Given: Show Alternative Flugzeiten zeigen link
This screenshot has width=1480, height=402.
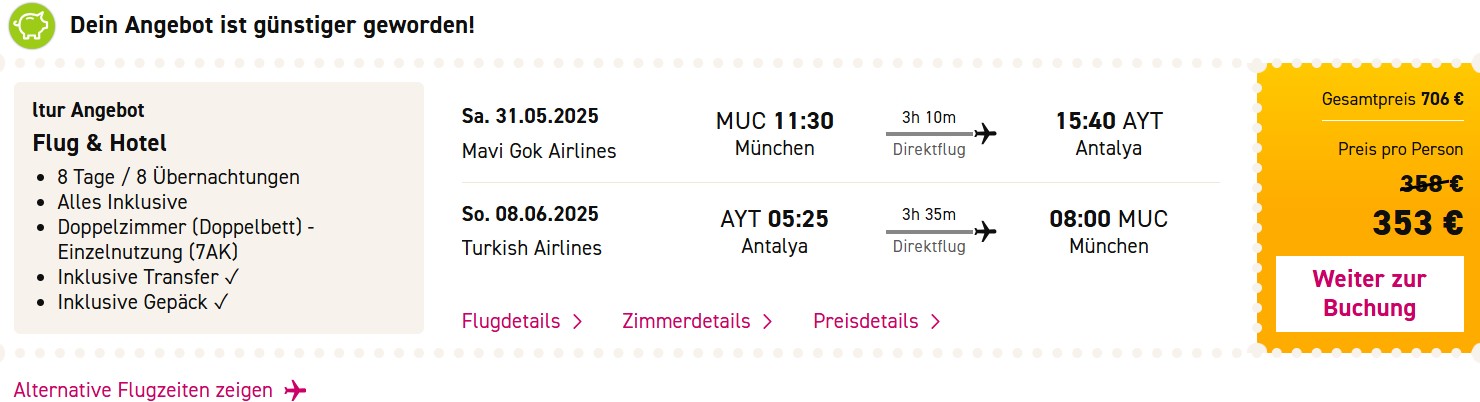Looking at the screenshot, I should pyautogui.click(x=143, y=390).
